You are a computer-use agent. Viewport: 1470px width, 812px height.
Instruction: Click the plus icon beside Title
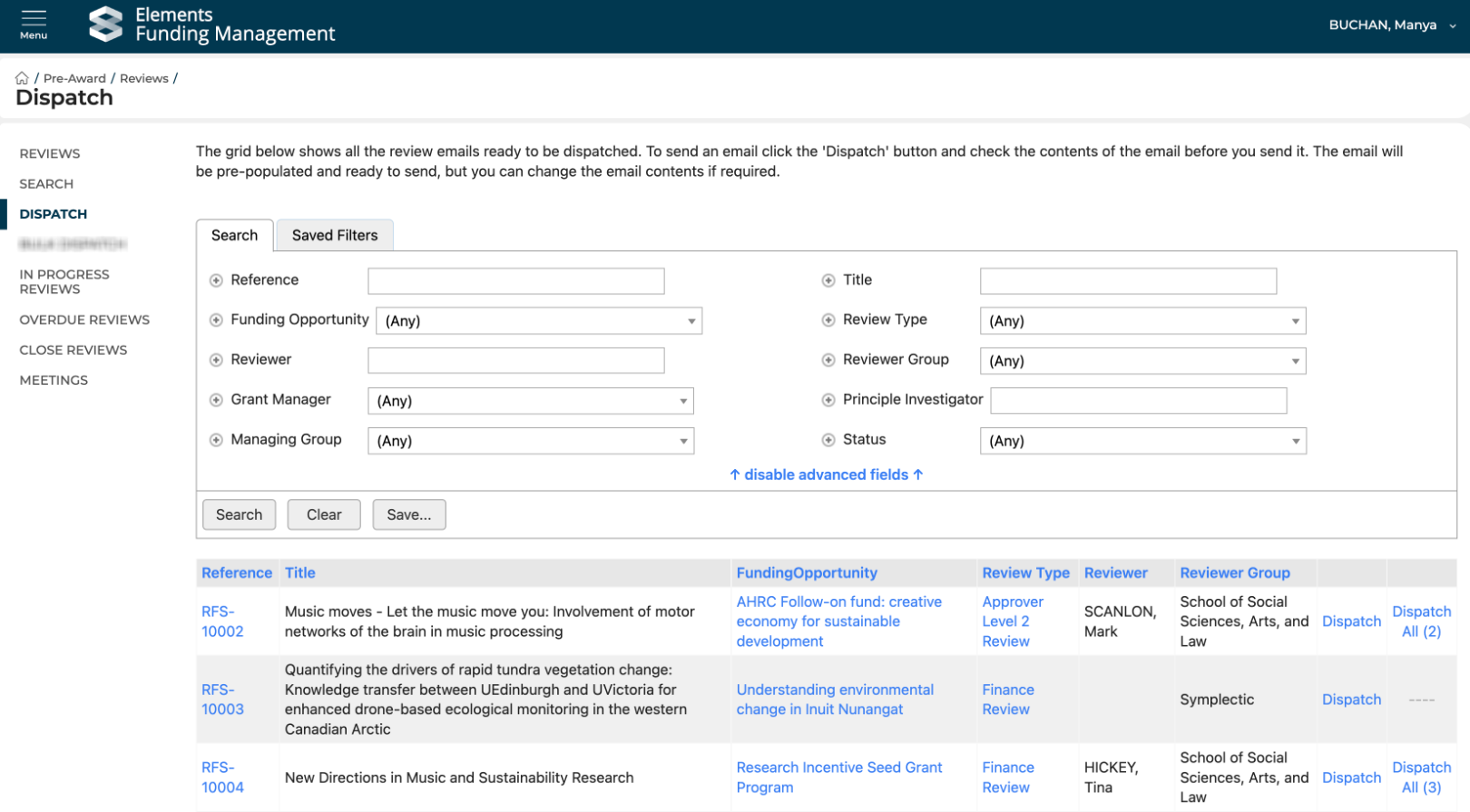pos(828,280)
